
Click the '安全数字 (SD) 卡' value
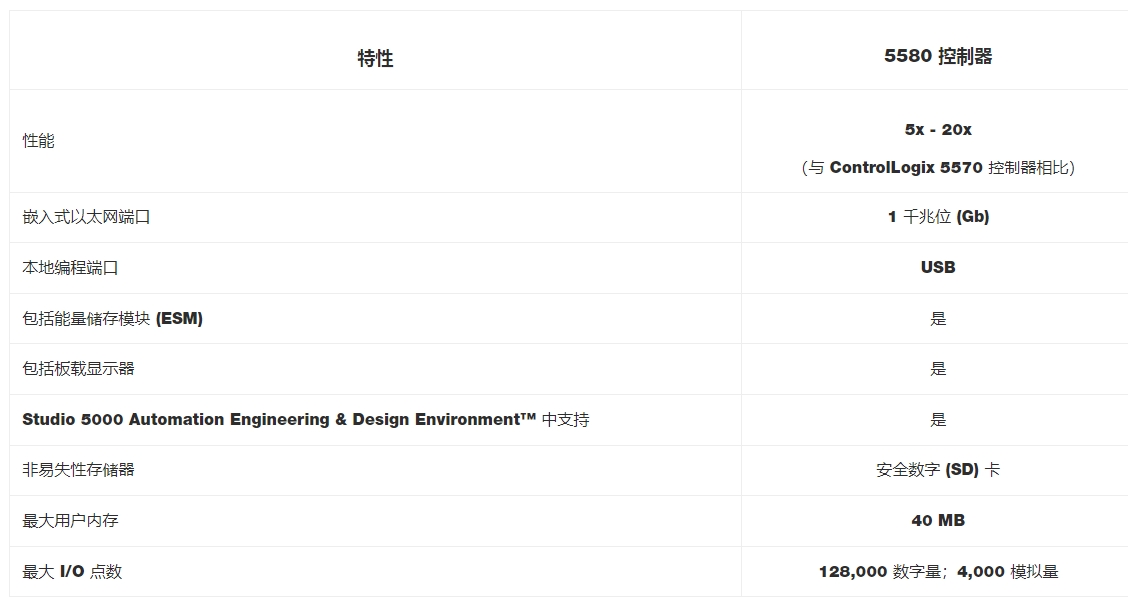938,470
